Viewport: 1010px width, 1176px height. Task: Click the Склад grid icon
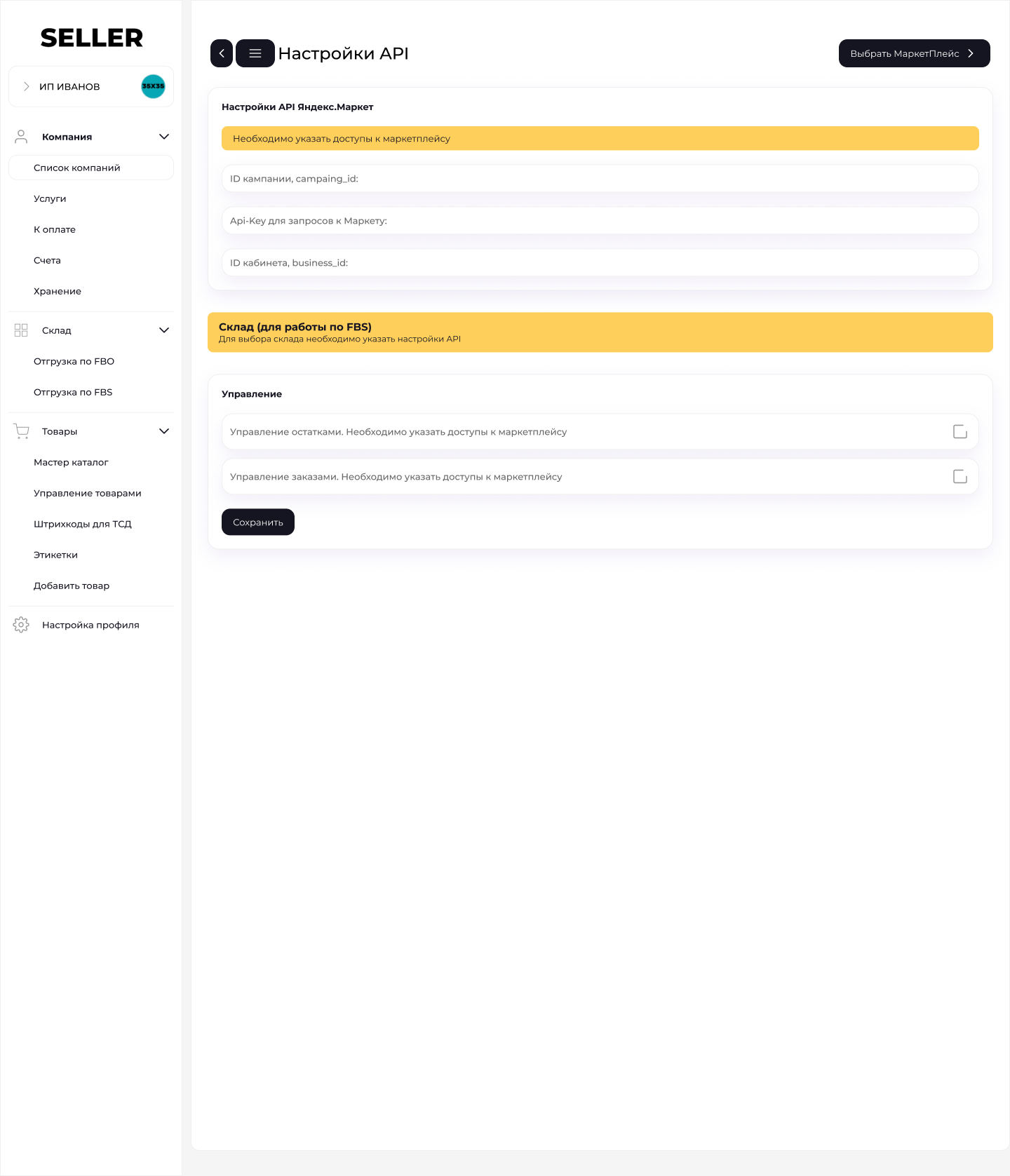pyautogui.click(x=21, y=330)
